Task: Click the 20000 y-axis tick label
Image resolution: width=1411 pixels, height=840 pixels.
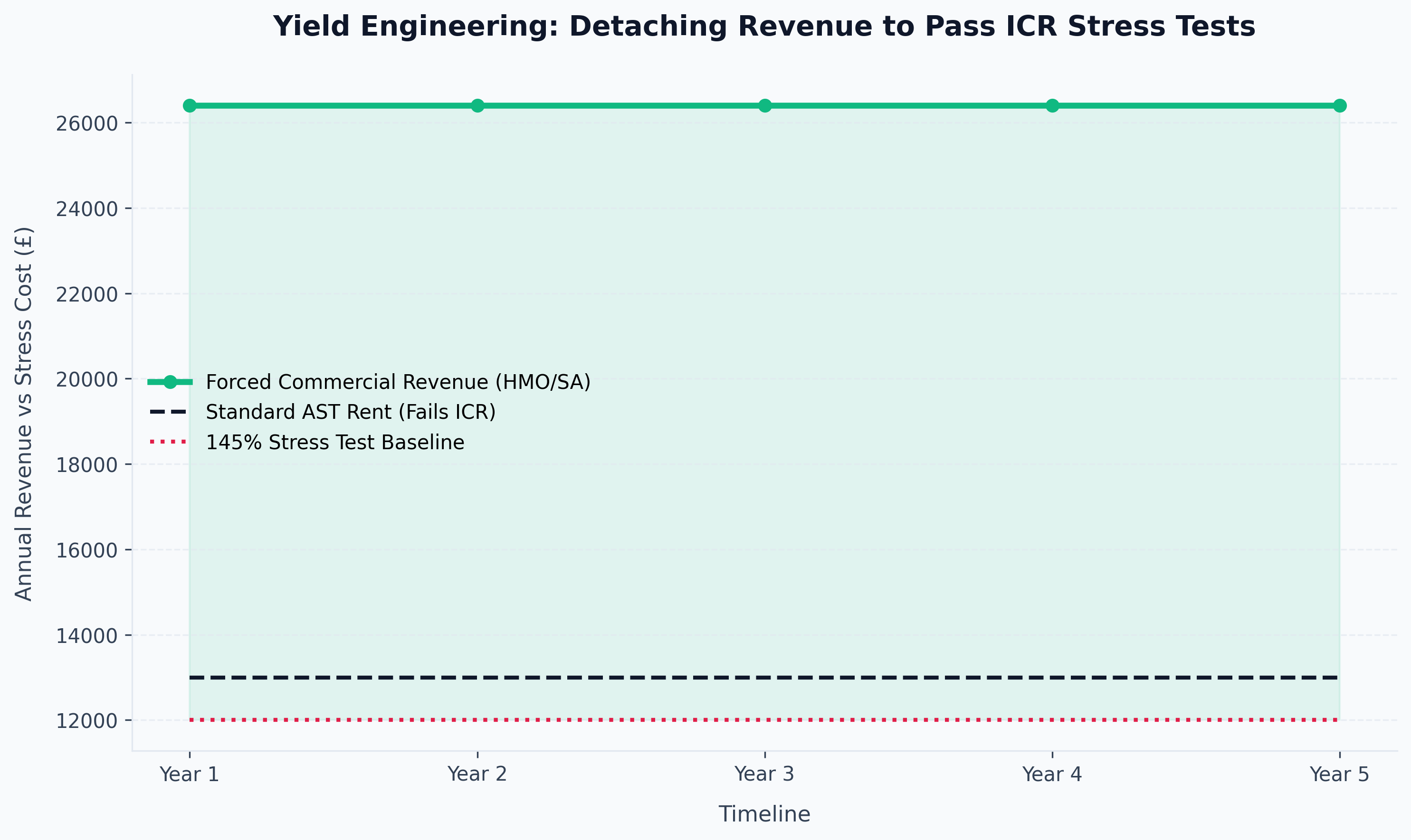Action: [86, 380]
